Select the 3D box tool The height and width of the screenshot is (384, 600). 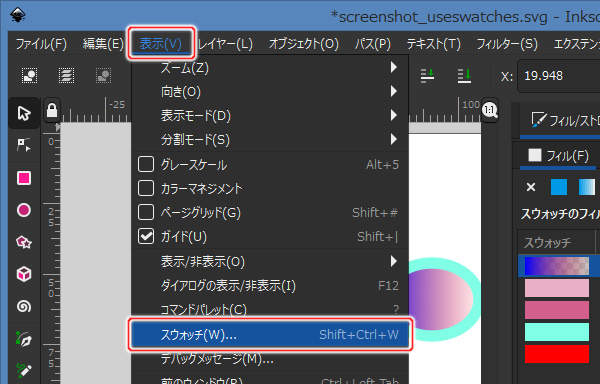tap(24, 274)
